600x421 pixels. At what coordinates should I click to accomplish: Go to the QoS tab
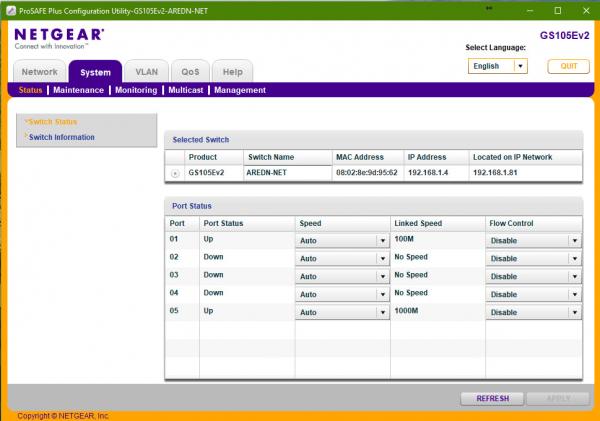pos(190,72)
